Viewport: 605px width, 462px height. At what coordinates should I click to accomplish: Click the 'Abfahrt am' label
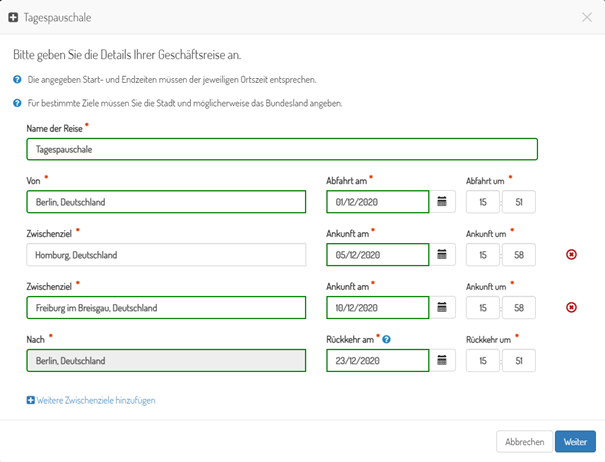tap(346, 181)
